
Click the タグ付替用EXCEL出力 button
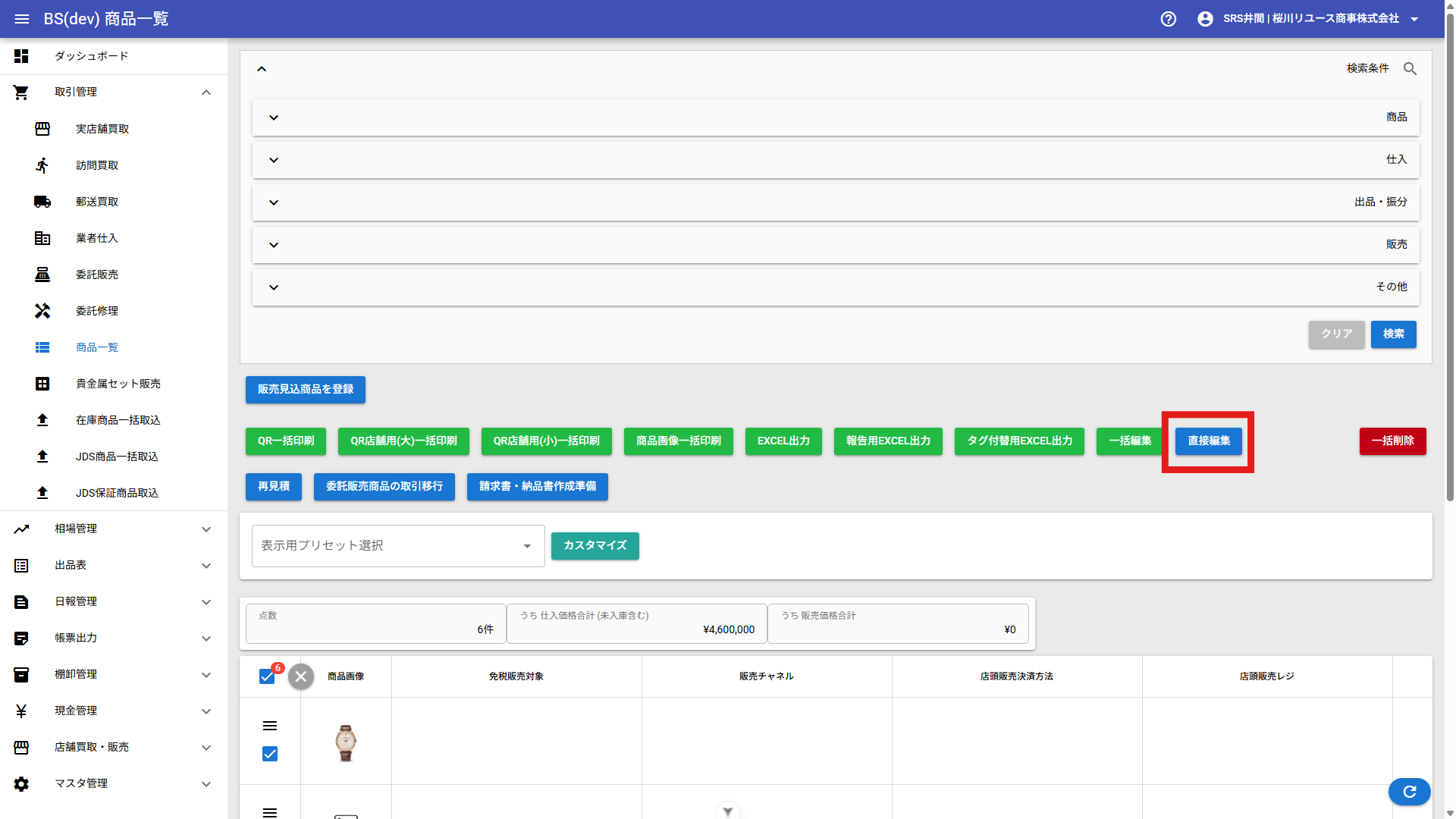(1019, 441)
